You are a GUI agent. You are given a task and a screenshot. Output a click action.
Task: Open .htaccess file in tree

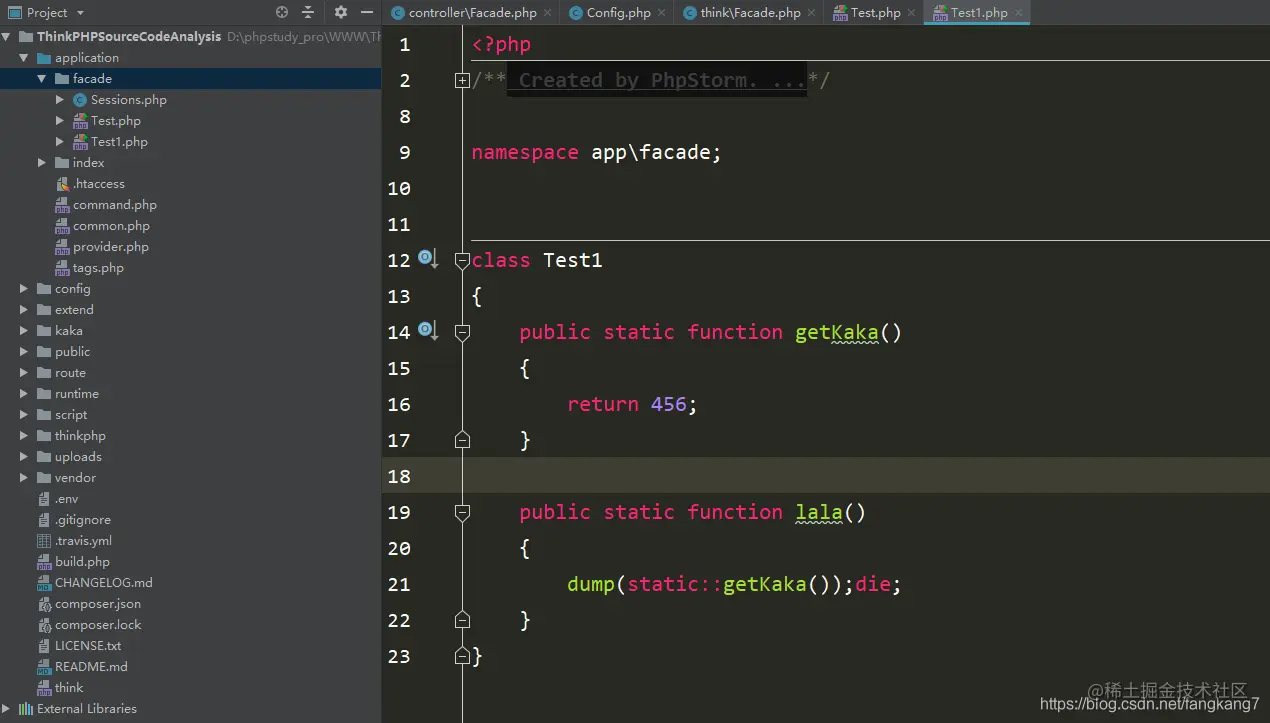tap(98, 184)
